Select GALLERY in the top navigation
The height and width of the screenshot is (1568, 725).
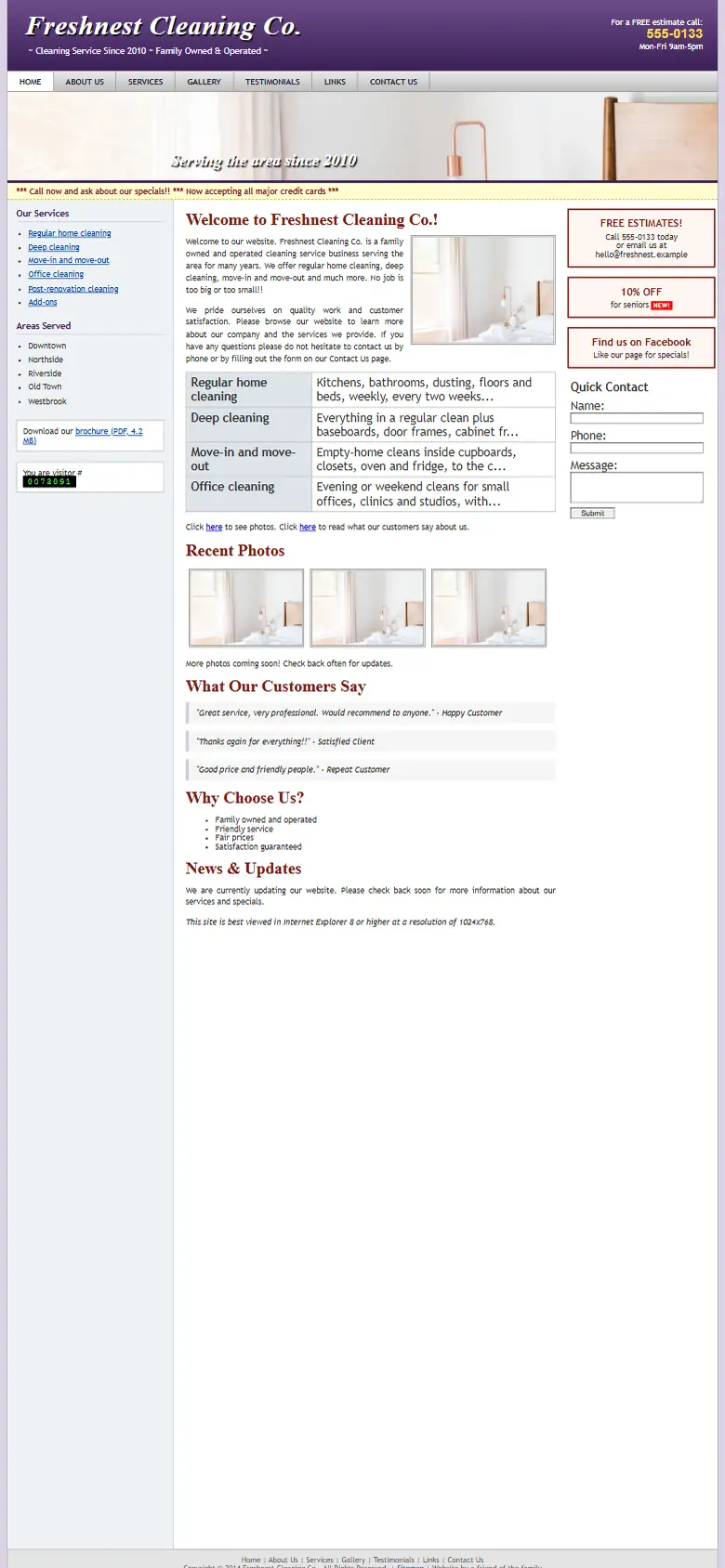pos(204,82)
